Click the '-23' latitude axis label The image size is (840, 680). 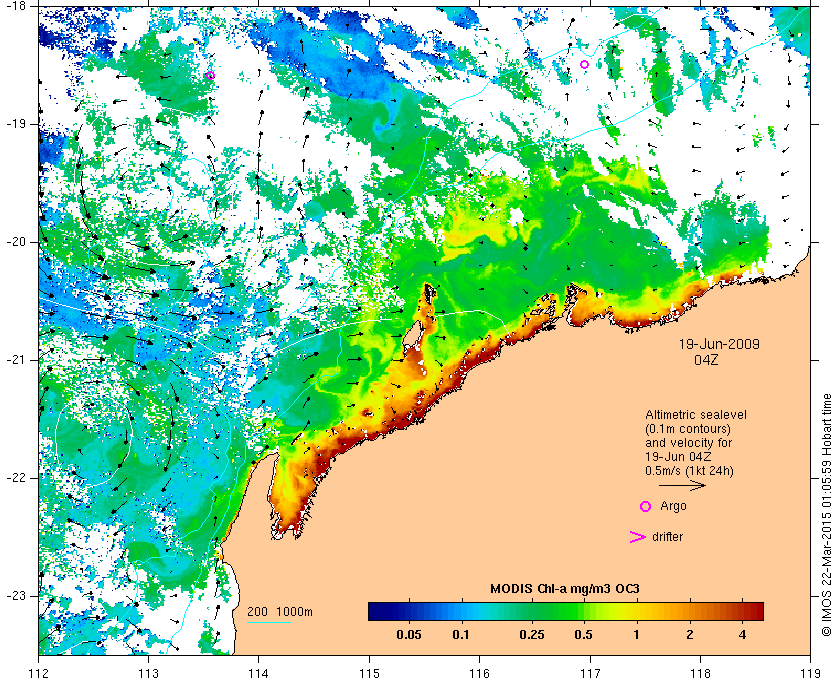(x=15, y=596)
